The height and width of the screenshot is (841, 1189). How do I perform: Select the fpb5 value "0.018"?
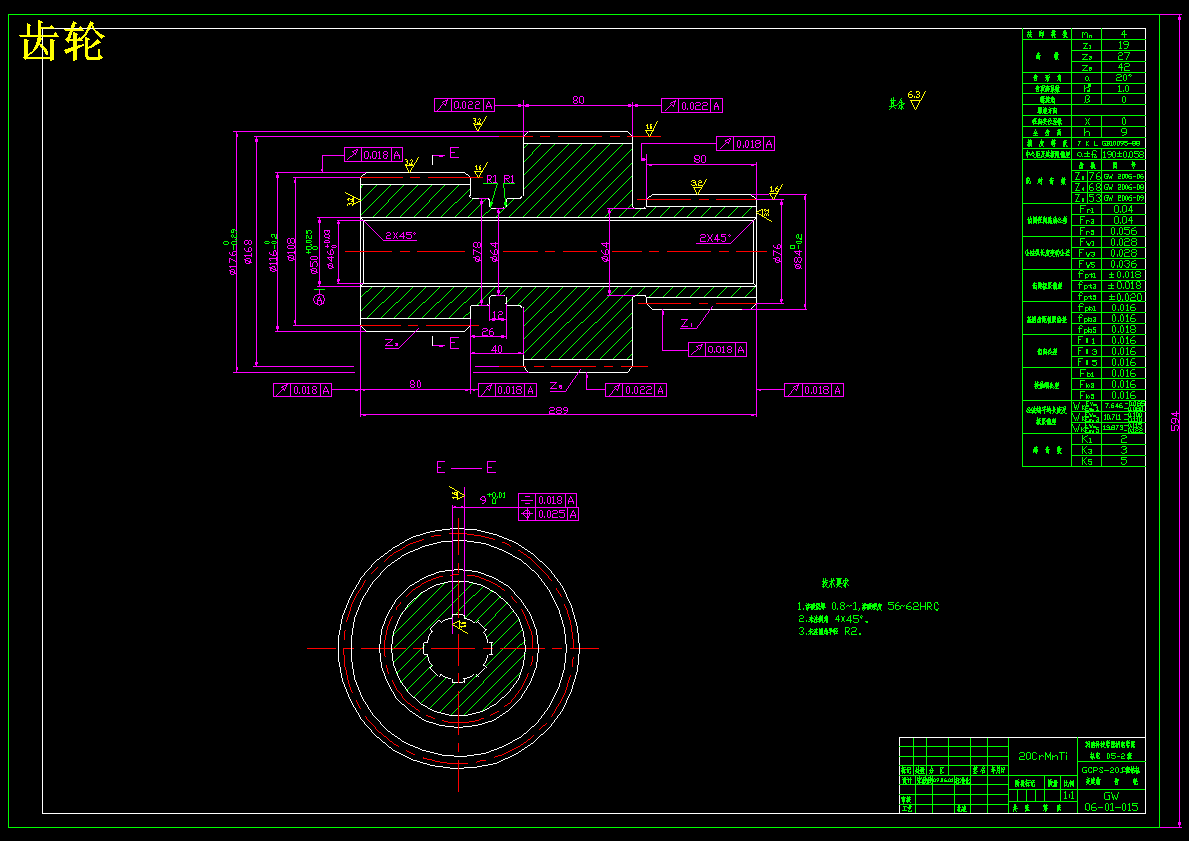[1123, 330]
